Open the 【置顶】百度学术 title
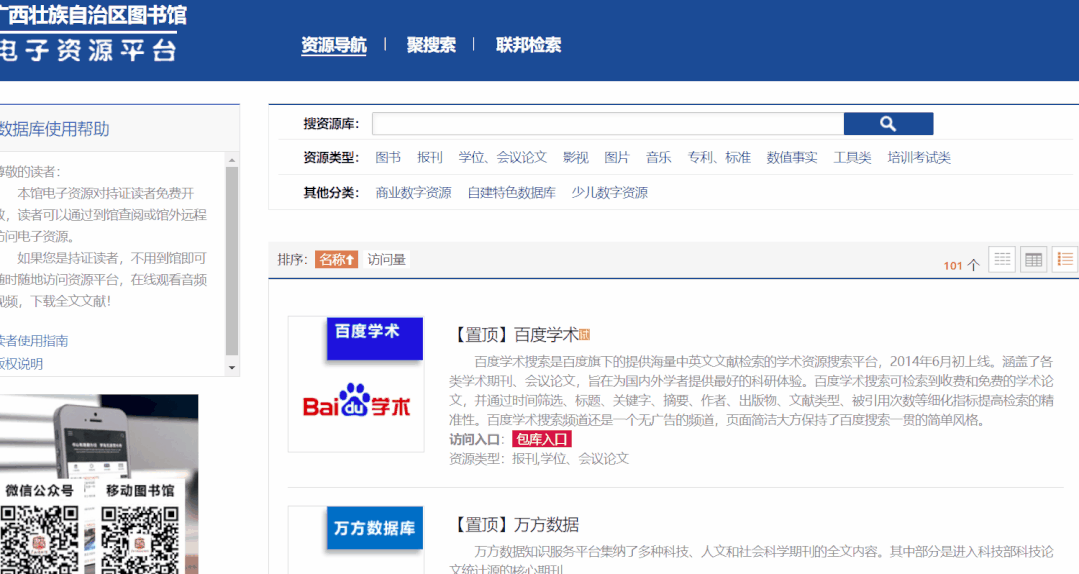This screenshot has height=574, width=1079. pyautogui.click(x=515, y=335)
